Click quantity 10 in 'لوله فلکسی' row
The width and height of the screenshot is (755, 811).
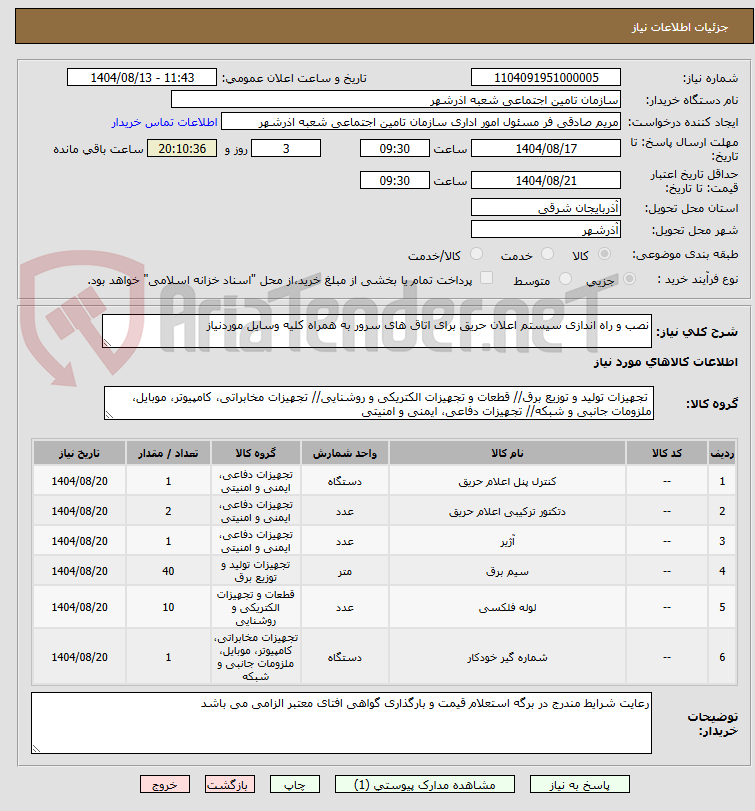[x=168, y=607]
